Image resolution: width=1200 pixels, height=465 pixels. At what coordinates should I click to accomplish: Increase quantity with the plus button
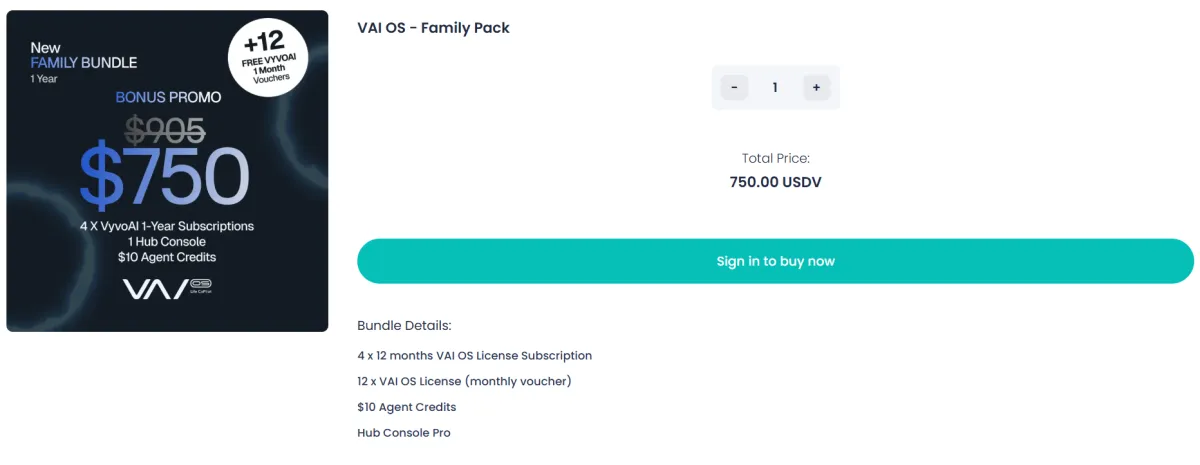(816, 88)
